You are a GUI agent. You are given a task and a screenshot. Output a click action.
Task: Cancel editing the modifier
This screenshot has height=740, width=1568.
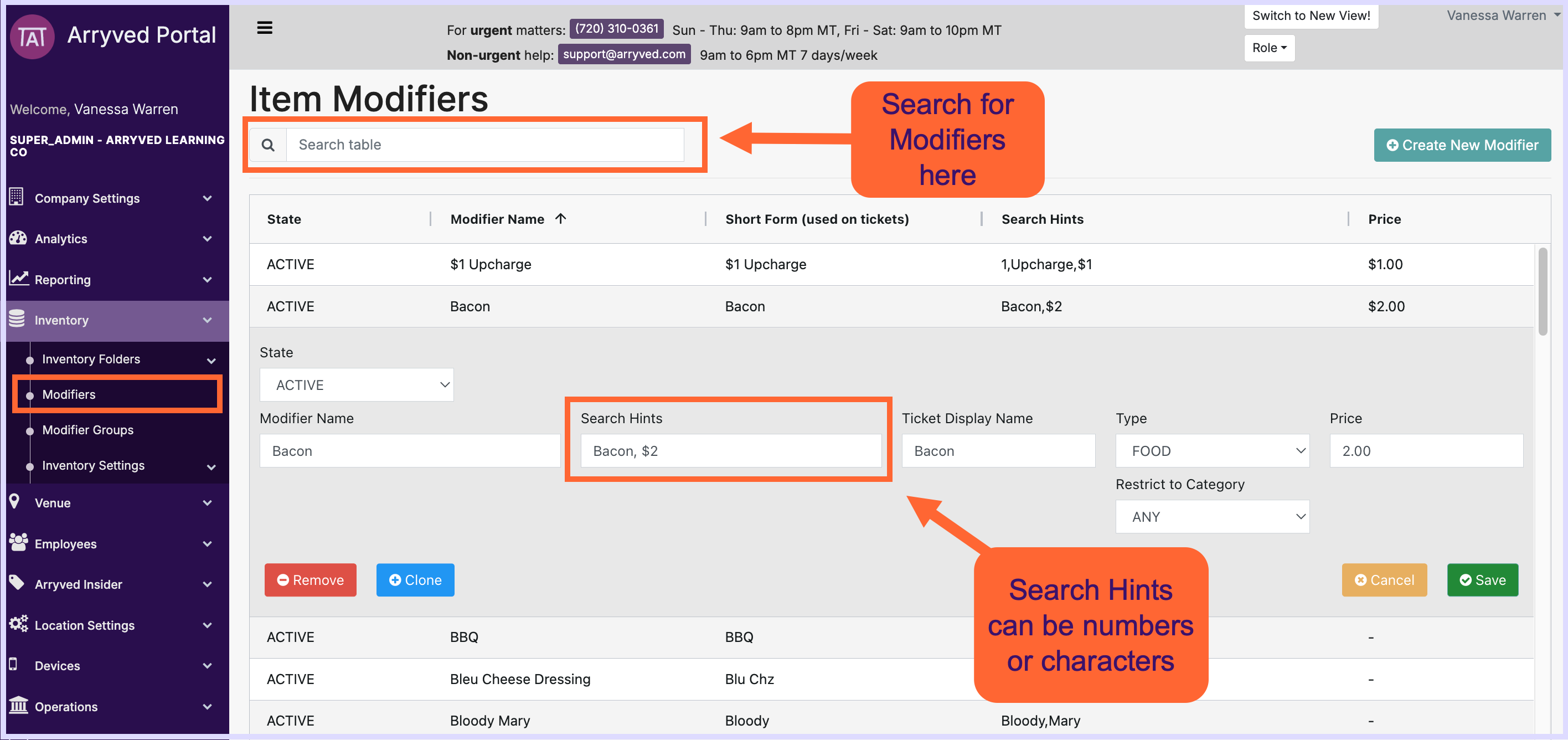point(1384,580)
